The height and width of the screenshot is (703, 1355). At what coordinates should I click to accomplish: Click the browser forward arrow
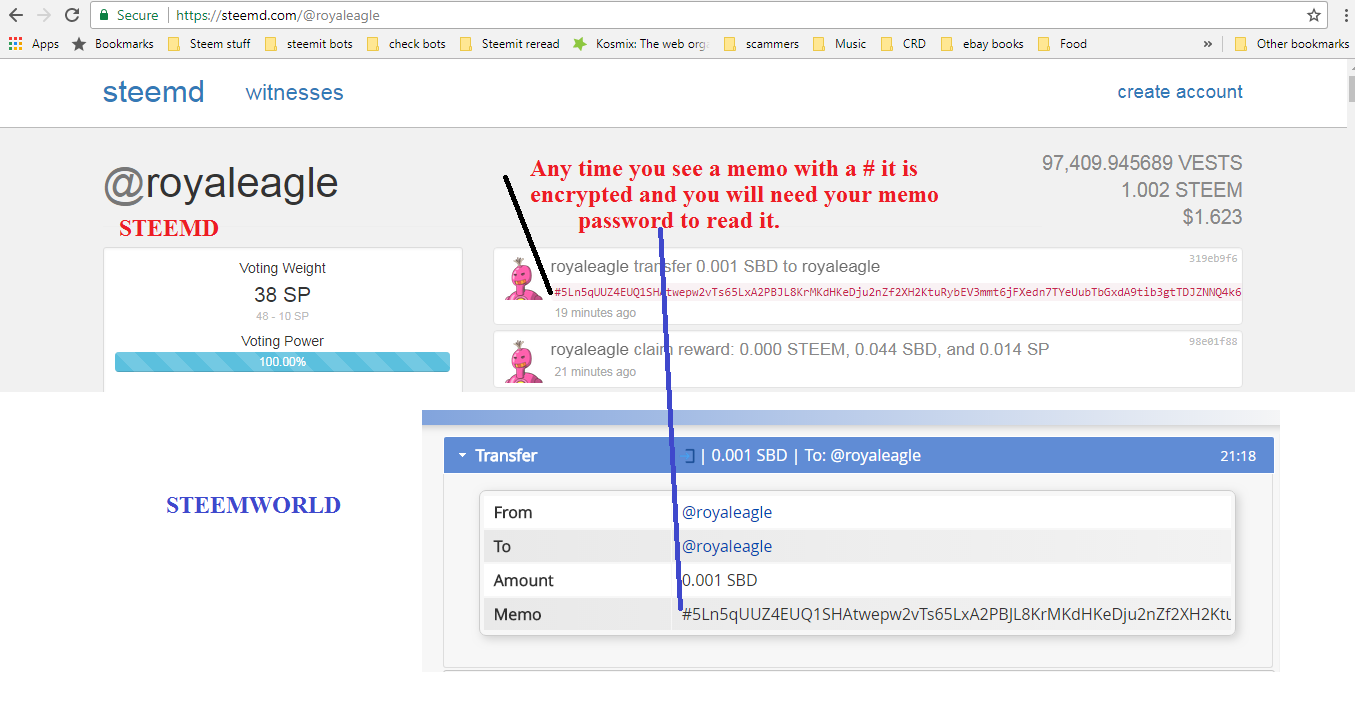(44, 15)
